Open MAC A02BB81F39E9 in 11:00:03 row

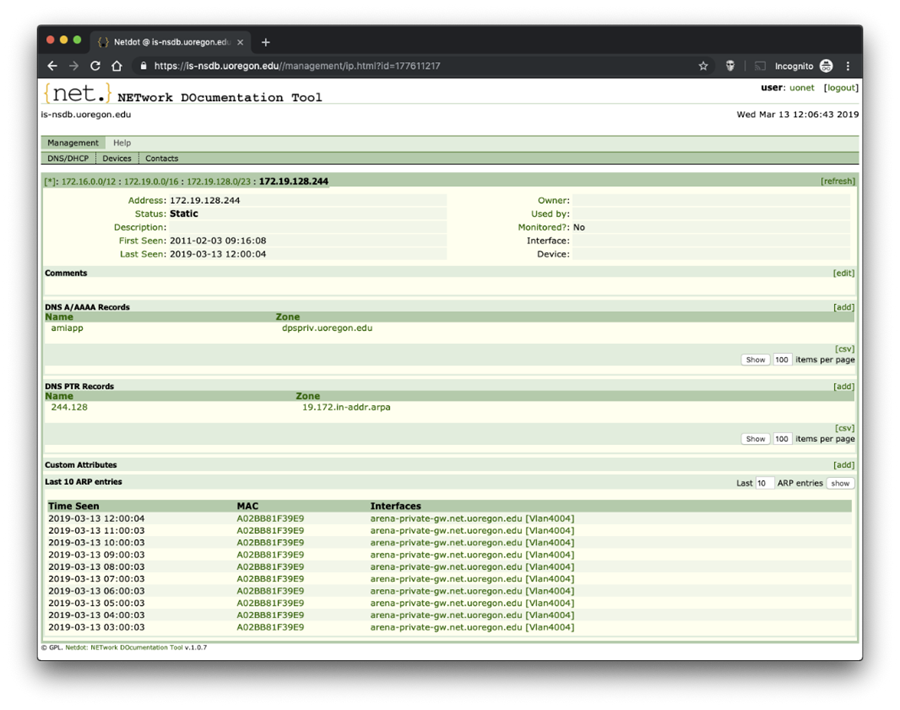270,531
